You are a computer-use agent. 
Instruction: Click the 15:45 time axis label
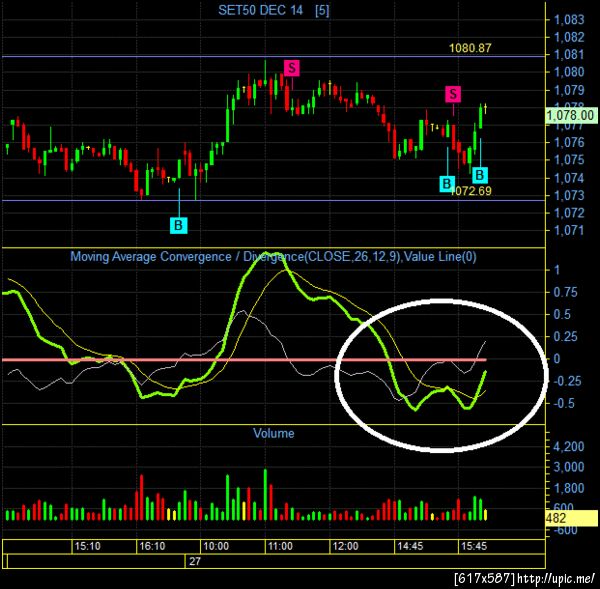pos(474,546)
